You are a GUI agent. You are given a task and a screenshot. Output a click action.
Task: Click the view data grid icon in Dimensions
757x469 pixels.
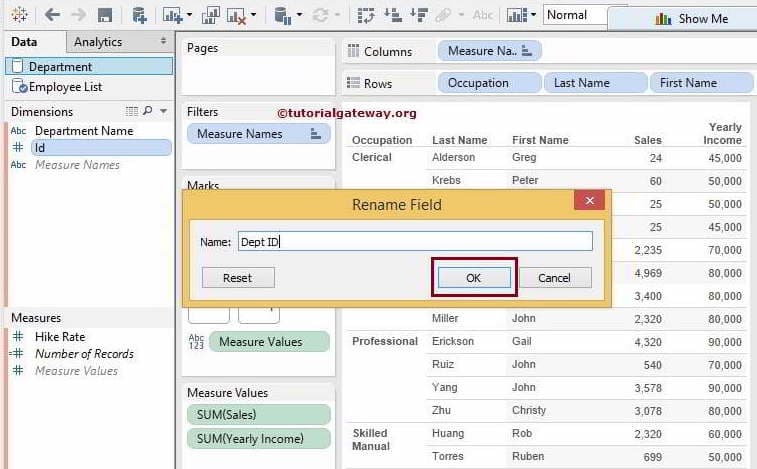point(132,112)
